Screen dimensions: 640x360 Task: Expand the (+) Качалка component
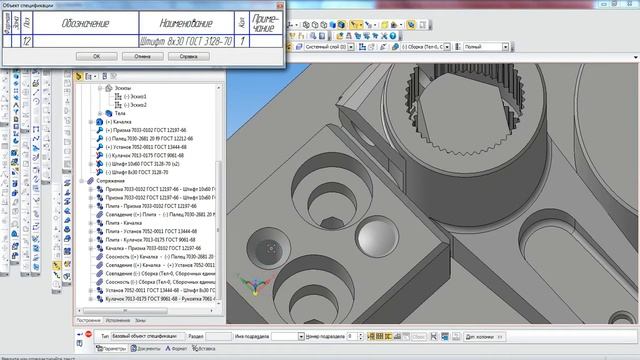[91, 122]
